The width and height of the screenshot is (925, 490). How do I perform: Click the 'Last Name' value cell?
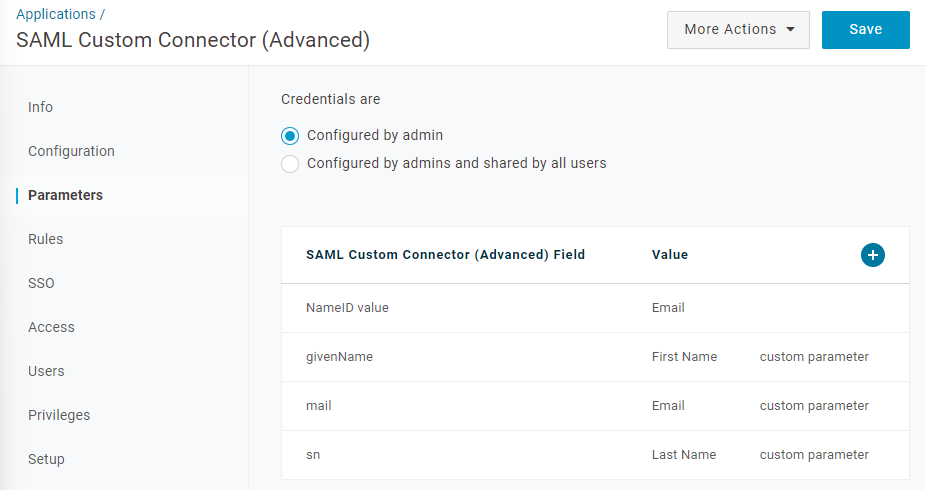coord(684,455)
